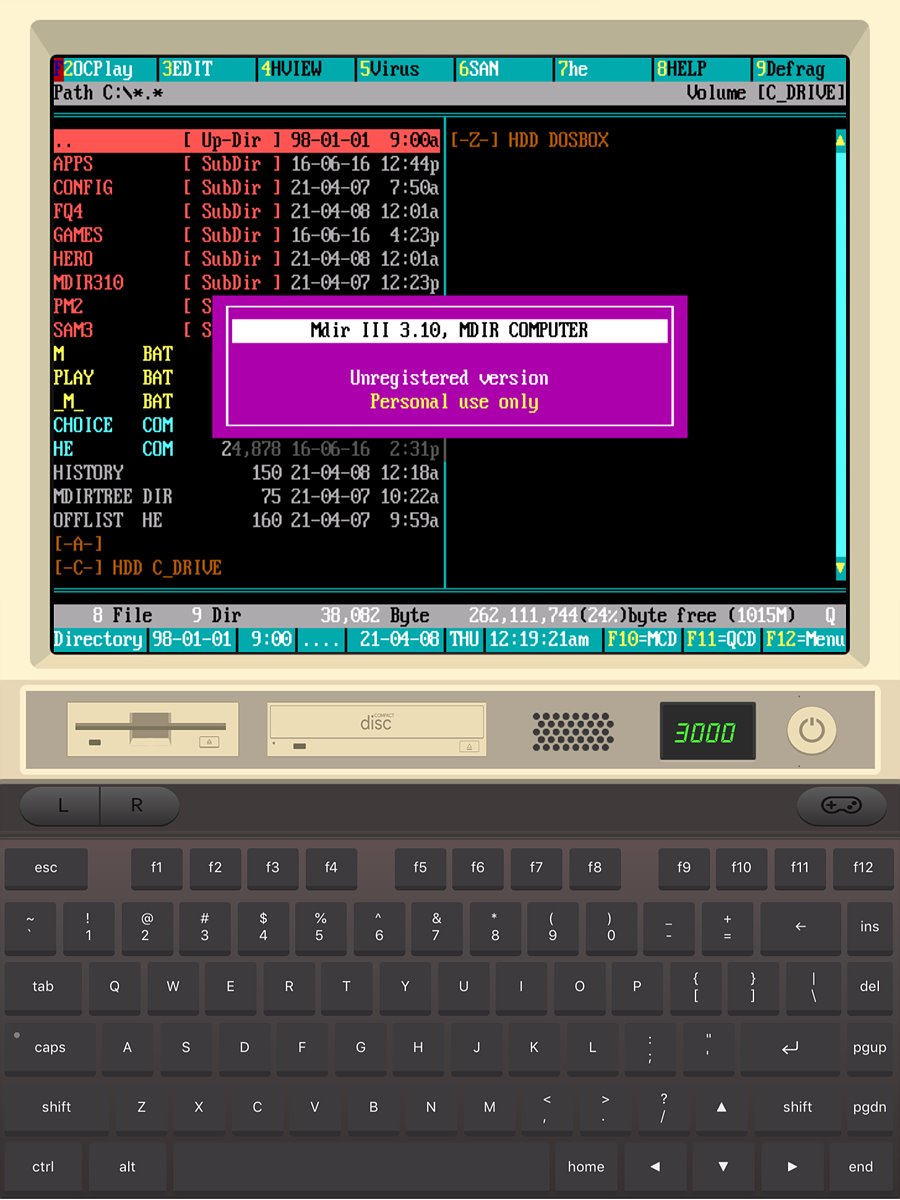Select the 2OCPlay function menu item
The height and width of the screenshot is (1200, 900).
(104, 69)
